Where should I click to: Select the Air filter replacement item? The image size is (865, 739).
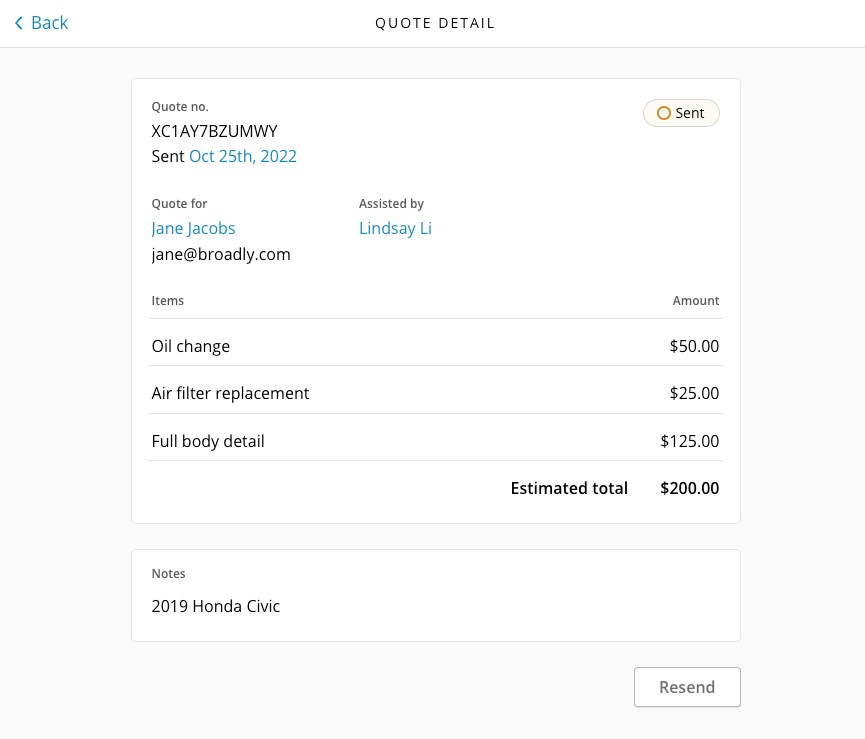tap(230, 393)
